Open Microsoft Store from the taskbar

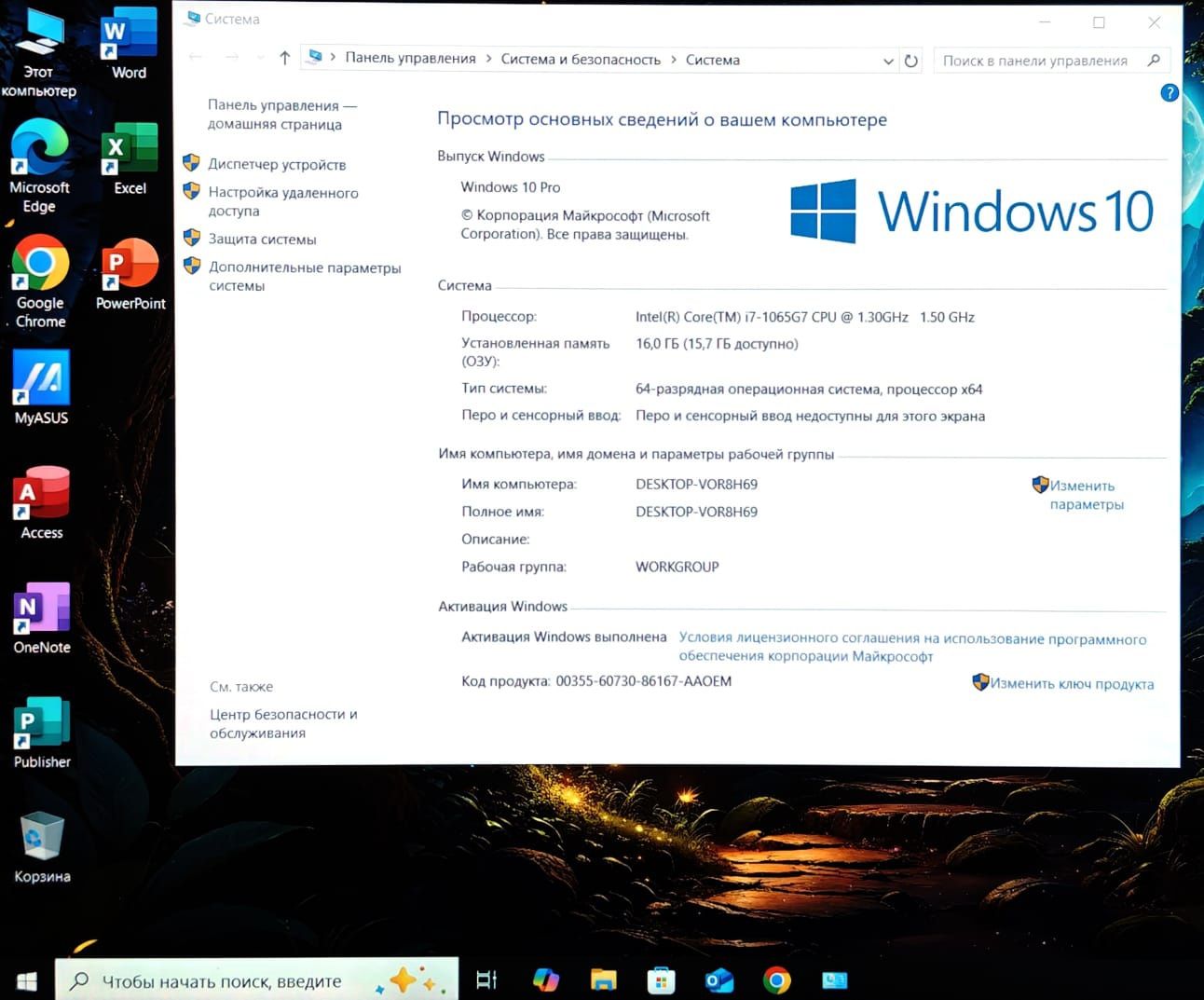[661, 980]
